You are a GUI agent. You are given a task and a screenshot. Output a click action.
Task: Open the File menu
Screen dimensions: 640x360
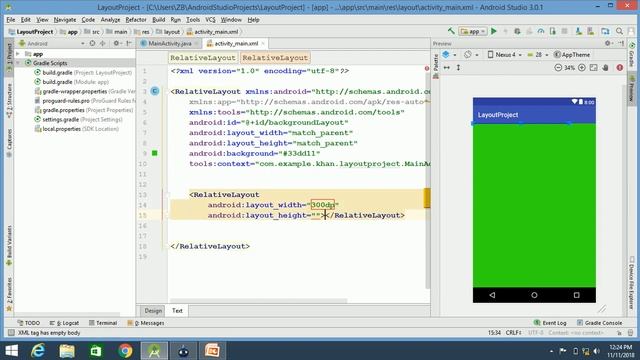coord(11,20)
